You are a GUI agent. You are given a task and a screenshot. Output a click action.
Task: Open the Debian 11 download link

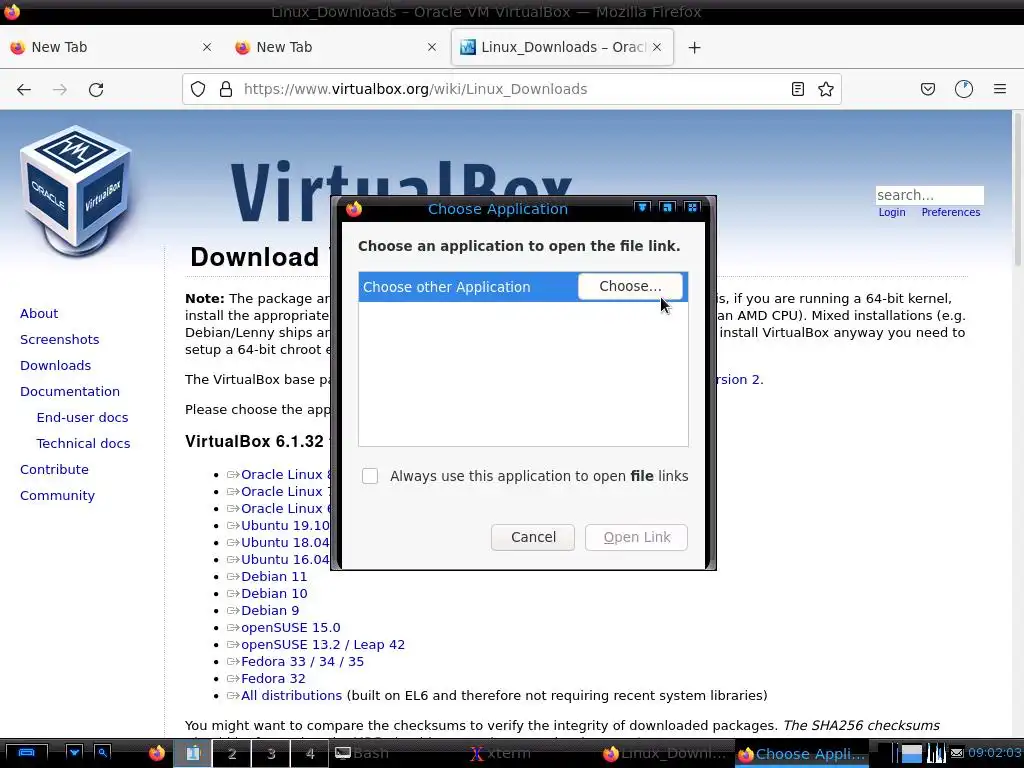coord(274,577)
